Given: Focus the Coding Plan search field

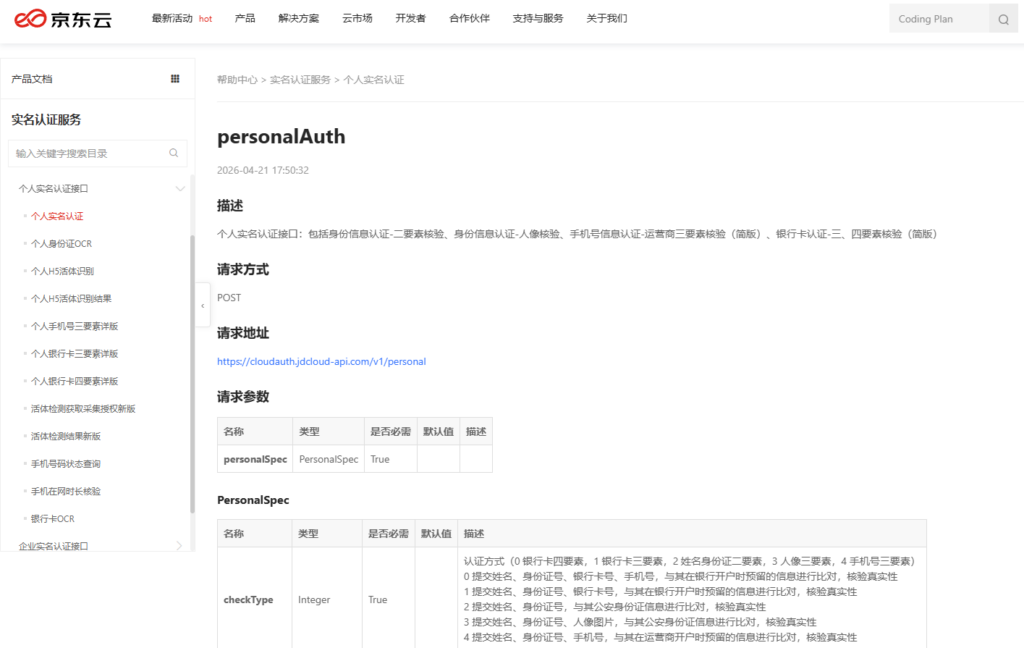Looking at the screenshot, I should coord(939,19).
